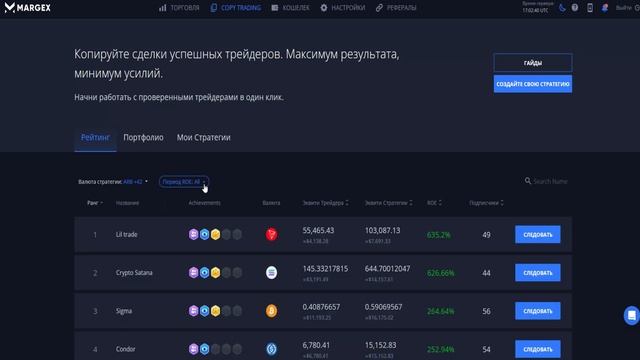This screenshot has height=360, width=640.
Task: Switch to the Мои Стратегии tab
Action: [203, 138]
